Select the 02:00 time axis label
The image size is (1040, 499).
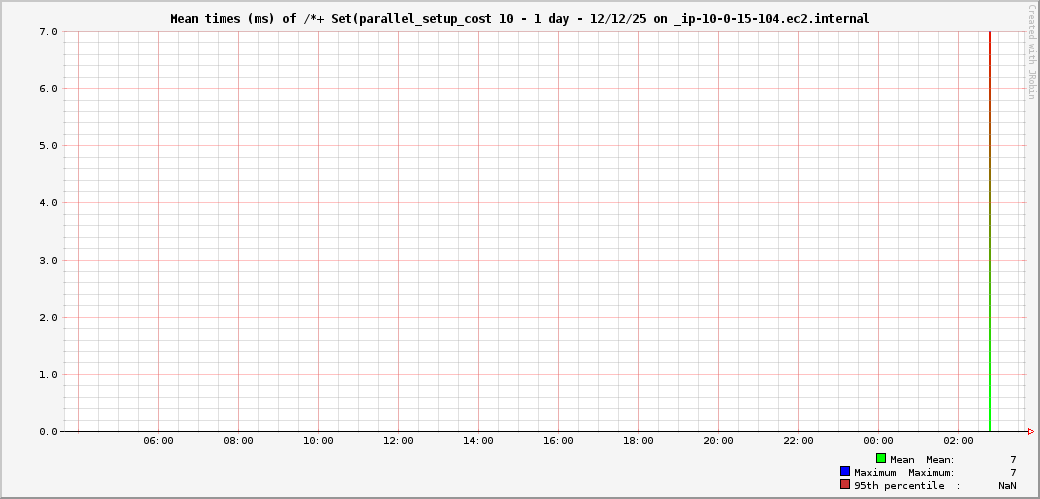pos(958,441)
